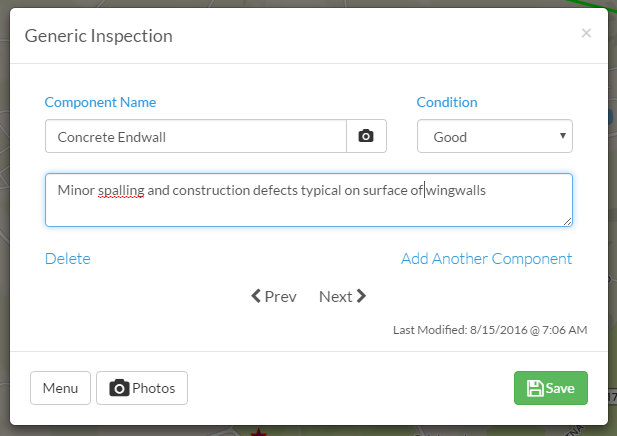The width and height of the screenshot is (617, 436).
Task: Open Photos via its camera icon
Action: 119,388
